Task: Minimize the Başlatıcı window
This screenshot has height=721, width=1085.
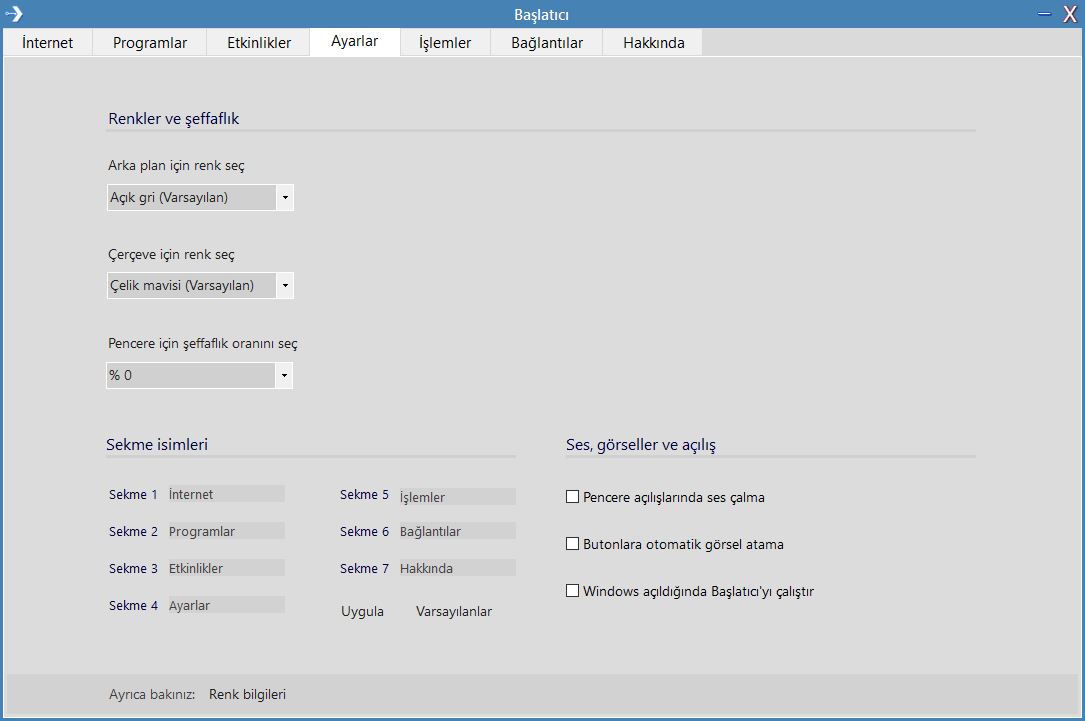Action: click(1044, 14)
